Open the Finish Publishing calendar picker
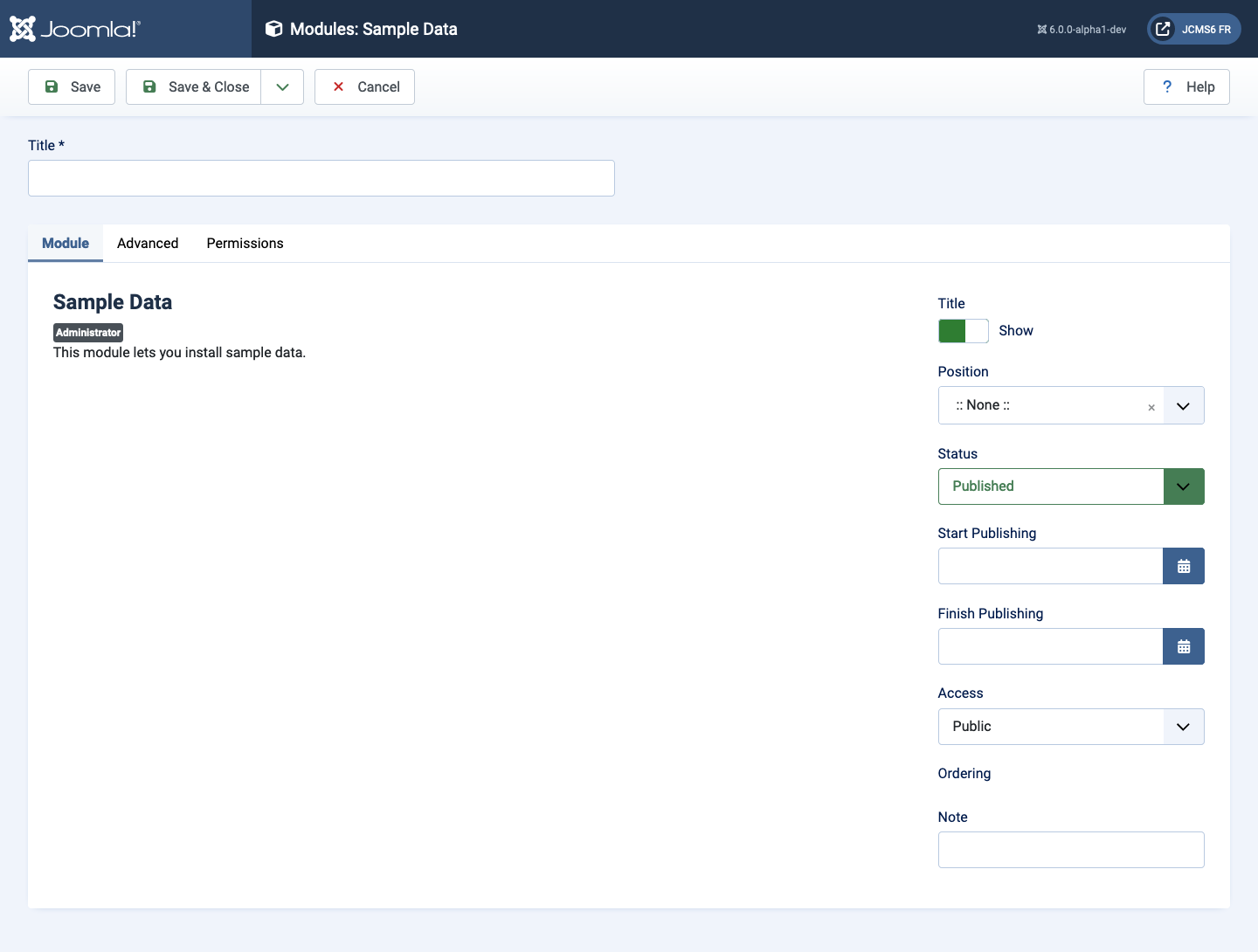The height and width of the screenshot is (952, 1258). 1184,646
